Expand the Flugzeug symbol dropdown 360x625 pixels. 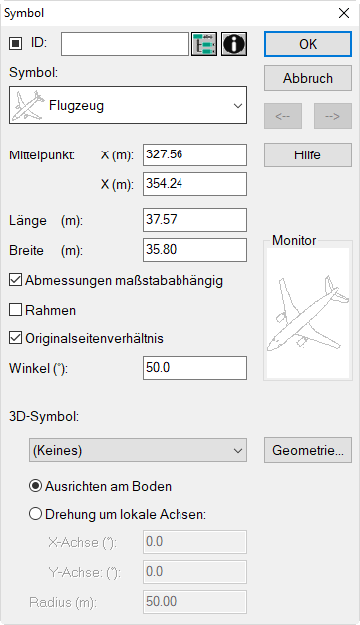tap(128, 105)
